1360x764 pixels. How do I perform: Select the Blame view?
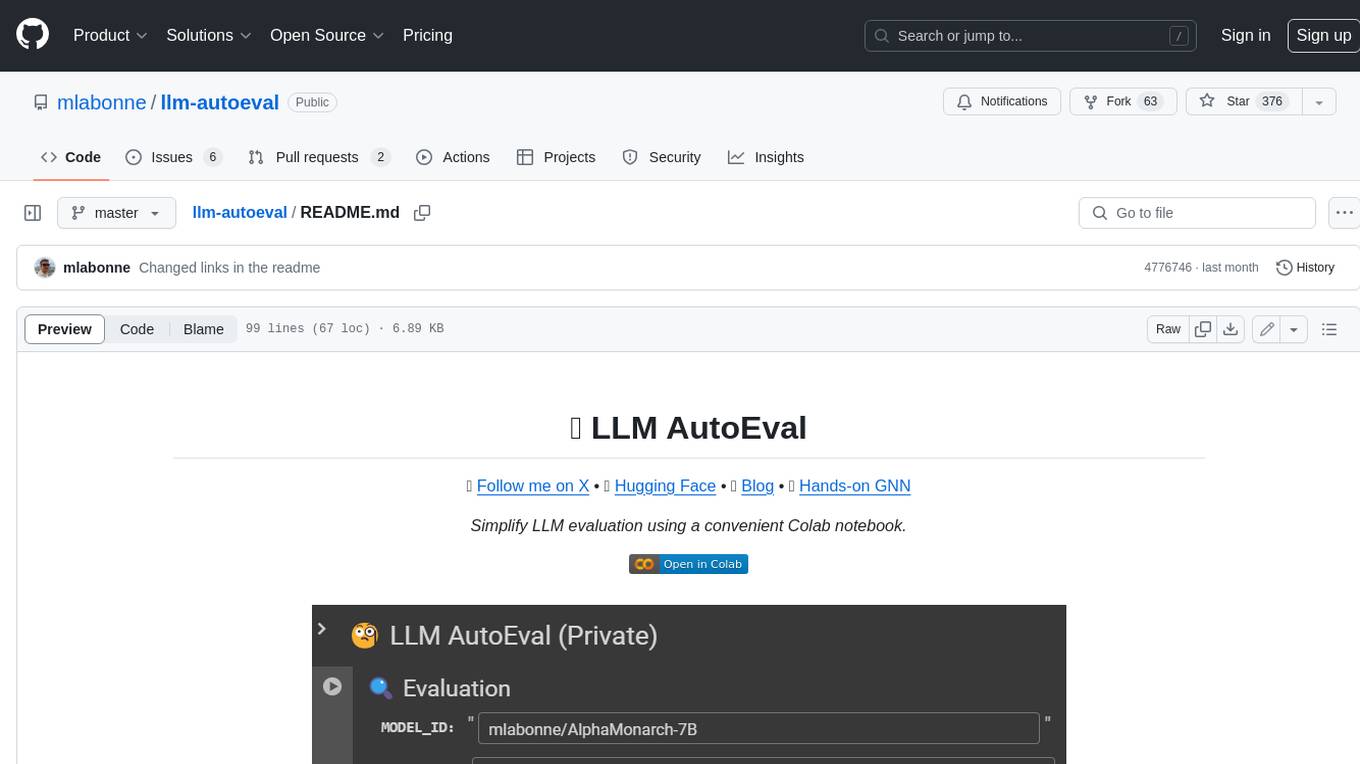(203, 329)
